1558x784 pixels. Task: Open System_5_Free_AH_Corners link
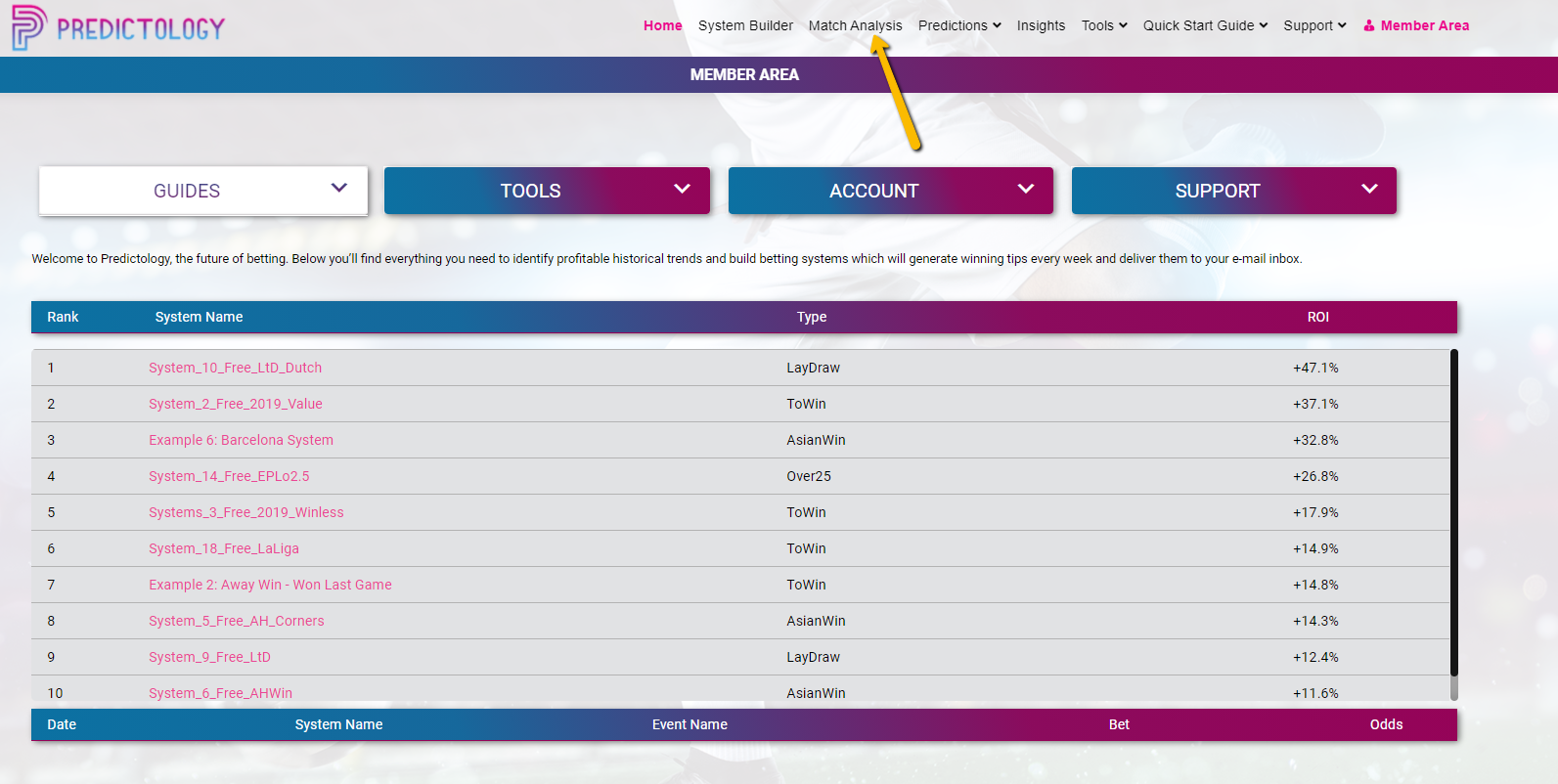click(236, 621)
